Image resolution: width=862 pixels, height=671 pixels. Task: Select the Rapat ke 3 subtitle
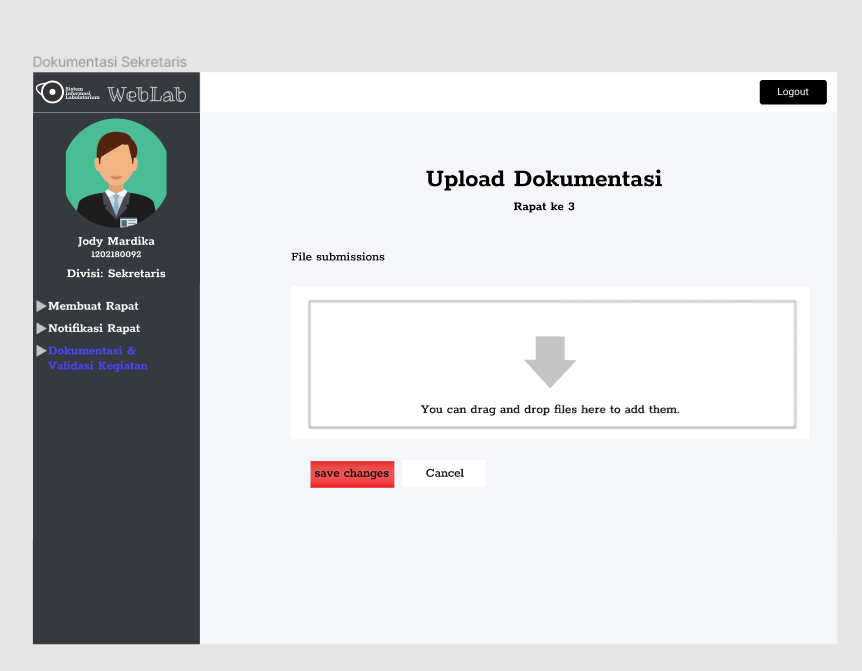(x=544, y=207)
